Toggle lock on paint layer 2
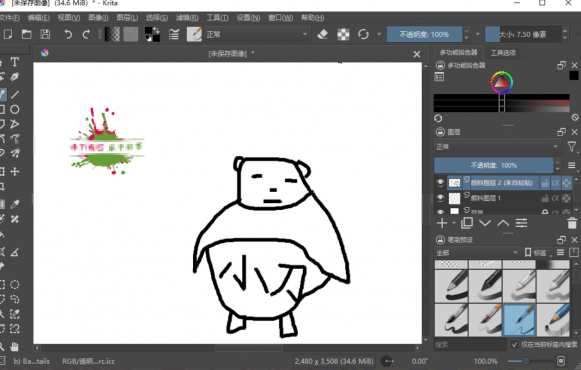 (545, 183)
